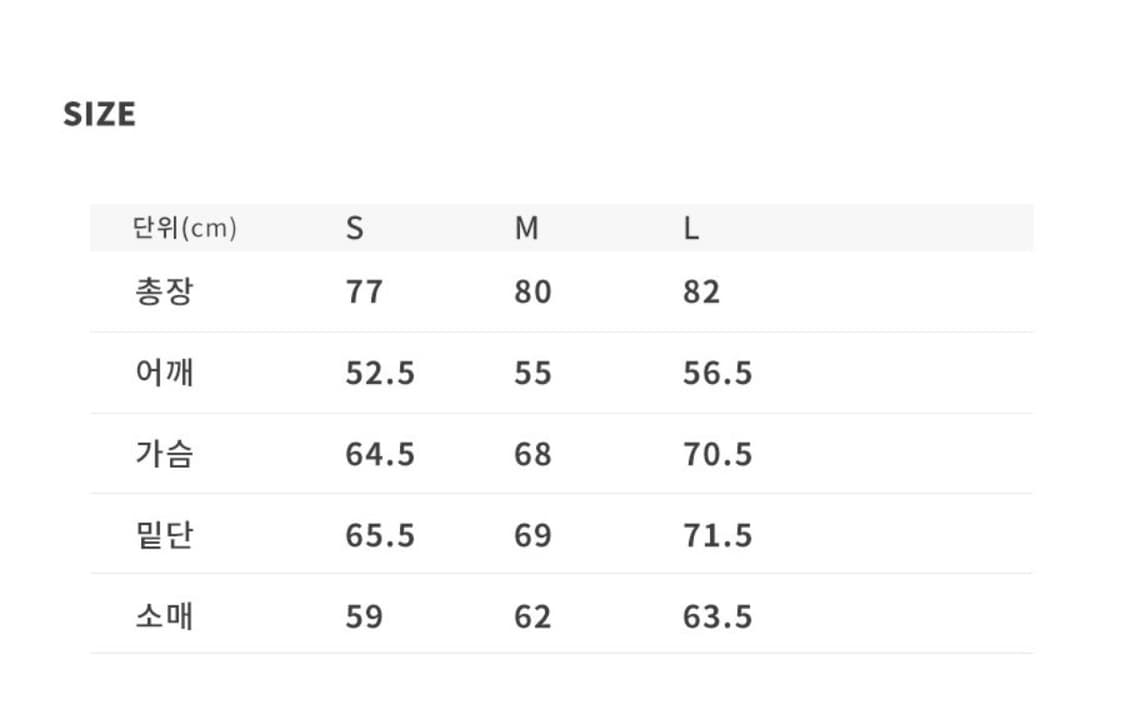The width and height of the screenshot is (1125, 716).
Task: Select the 총장 row label
Action: pyautogui.click(x=164, y=291)
